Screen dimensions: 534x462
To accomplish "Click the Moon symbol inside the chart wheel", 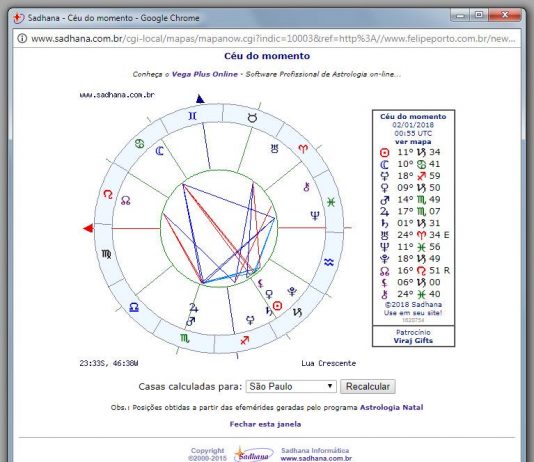I will pos(159,151).
